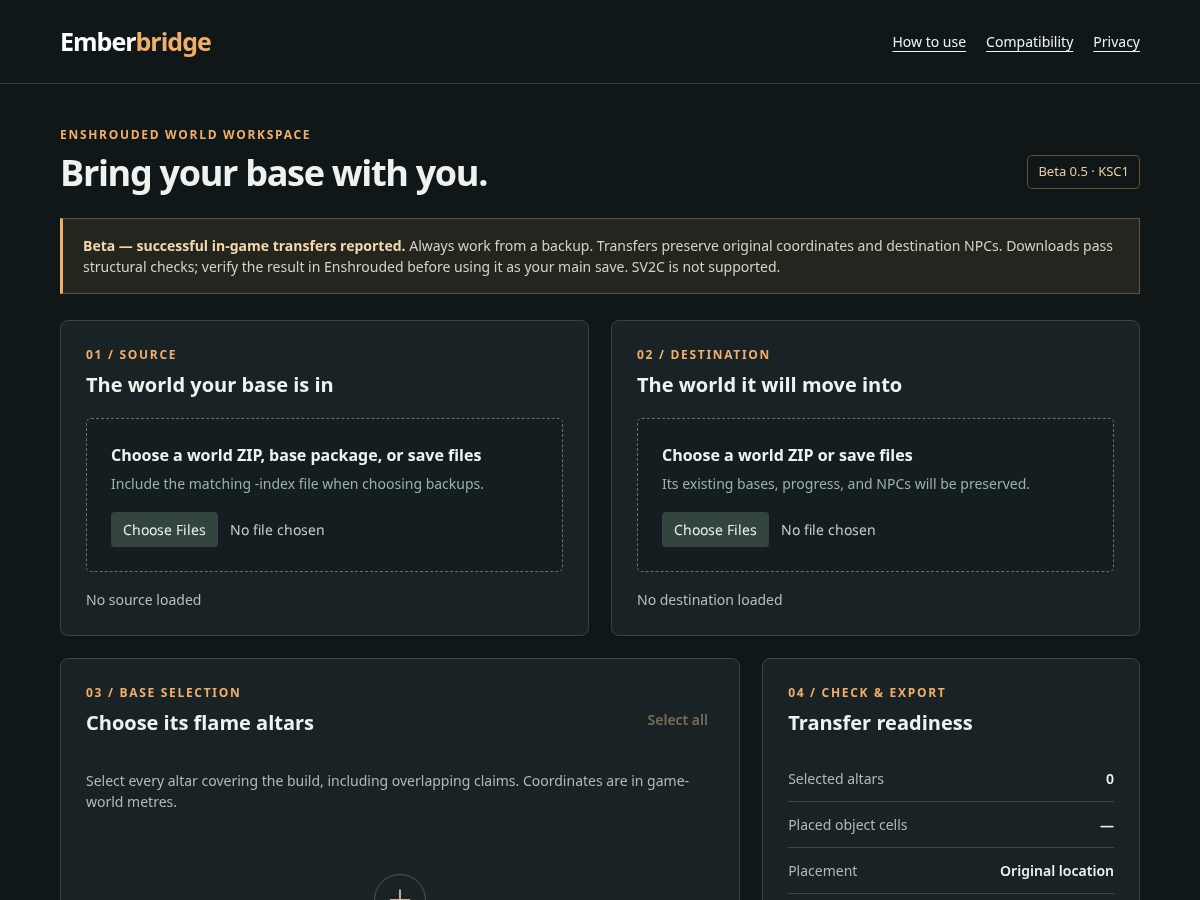The height and width of the screenshot is (900, 1200).
Task: Choose Files for the destination world
Action: 715,530
